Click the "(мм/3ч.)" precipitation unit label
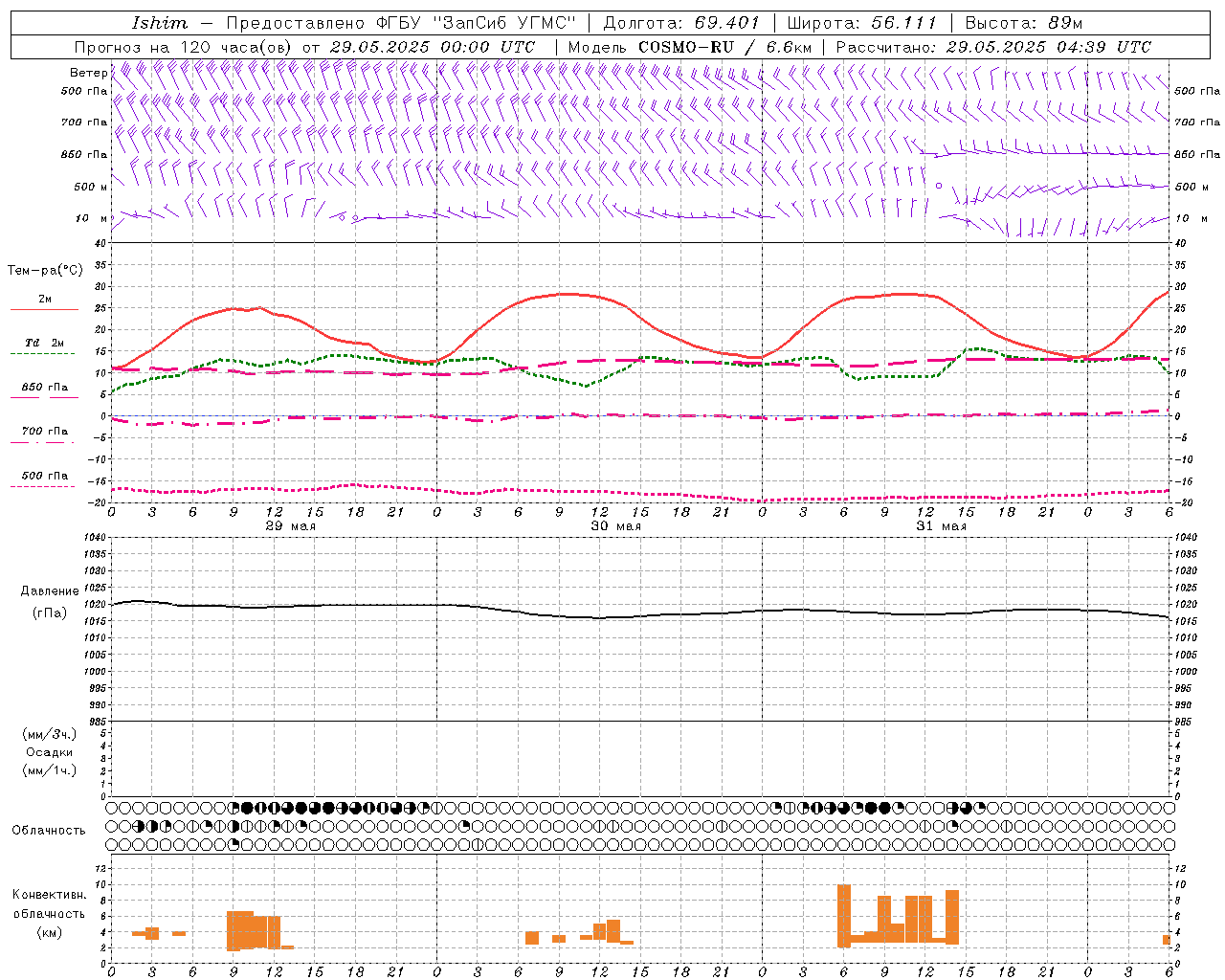This screenshot has height=980, width=1225. [50, 734]
